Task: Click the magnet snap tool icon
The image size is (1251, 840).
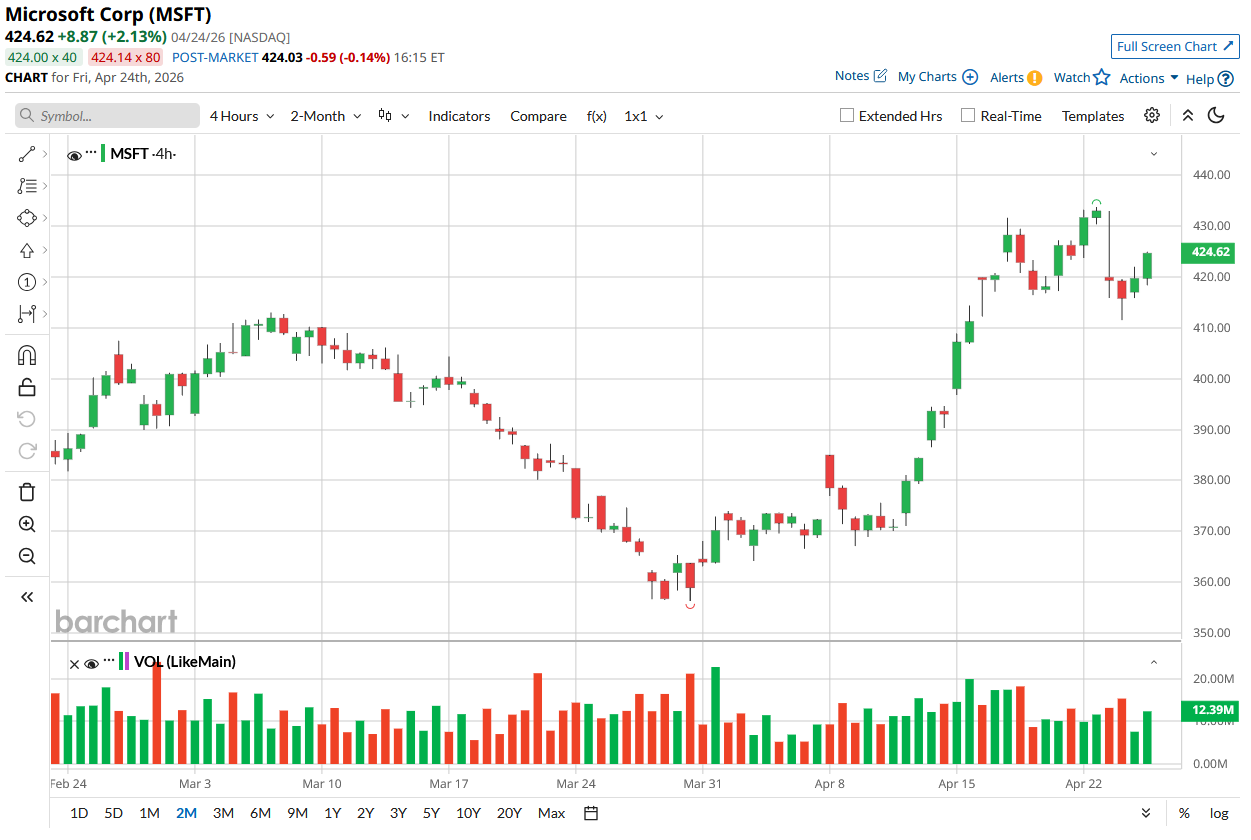Action: tap(27, 355)
